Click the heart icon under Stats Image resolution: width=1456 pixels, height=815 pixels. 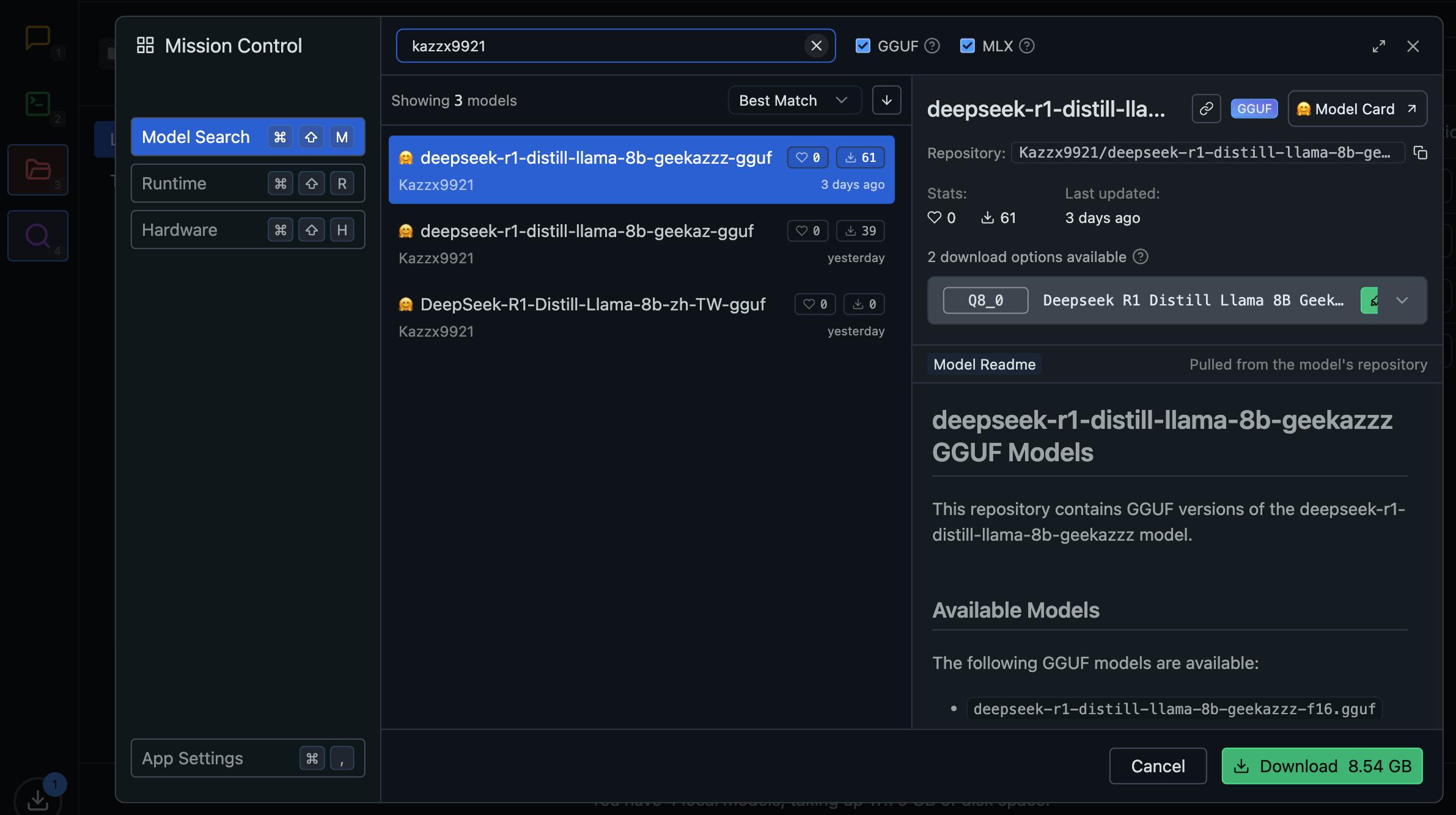934,217
